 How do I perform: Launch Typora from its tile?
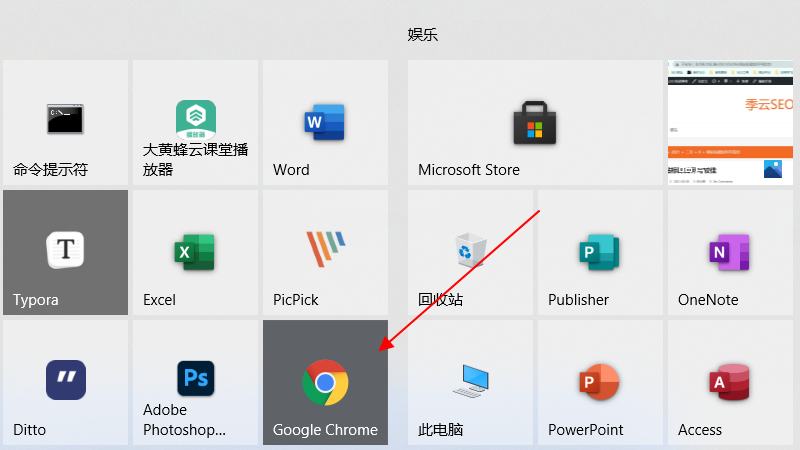pos(65,253)
